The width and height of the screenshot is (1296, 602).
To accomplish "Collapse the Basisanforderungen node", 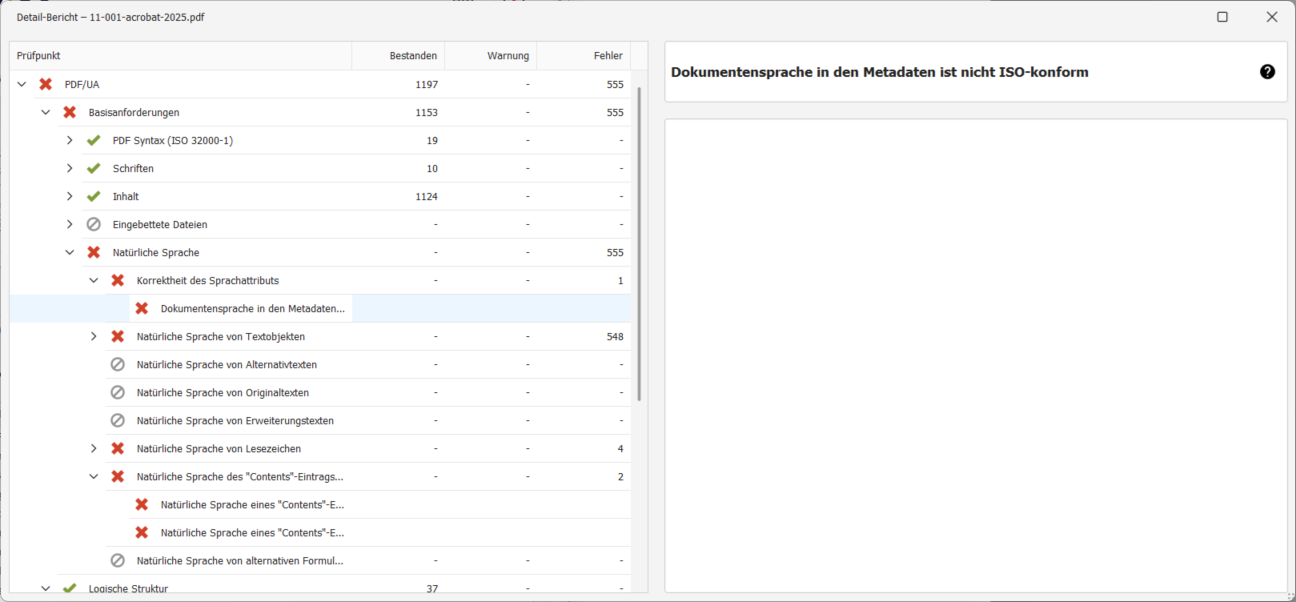I will (x=46, y=113).
